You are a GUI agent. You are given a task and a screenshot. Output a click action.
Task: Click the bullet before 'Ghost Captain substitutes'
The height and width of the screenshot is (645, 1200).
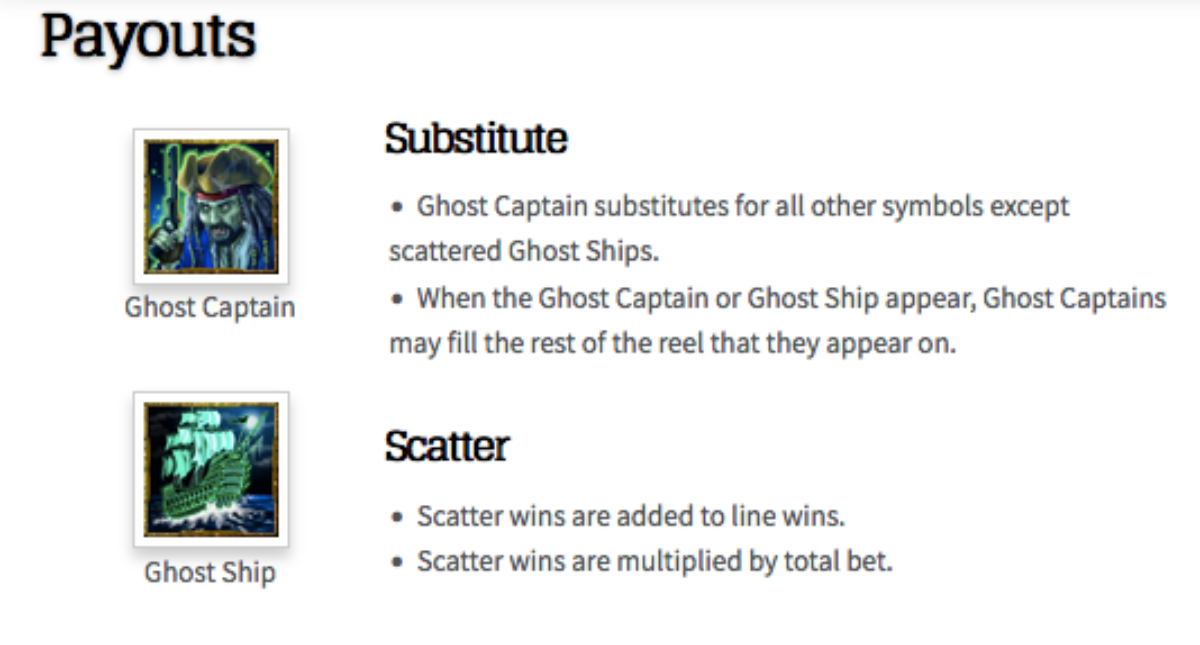point(398,208)
